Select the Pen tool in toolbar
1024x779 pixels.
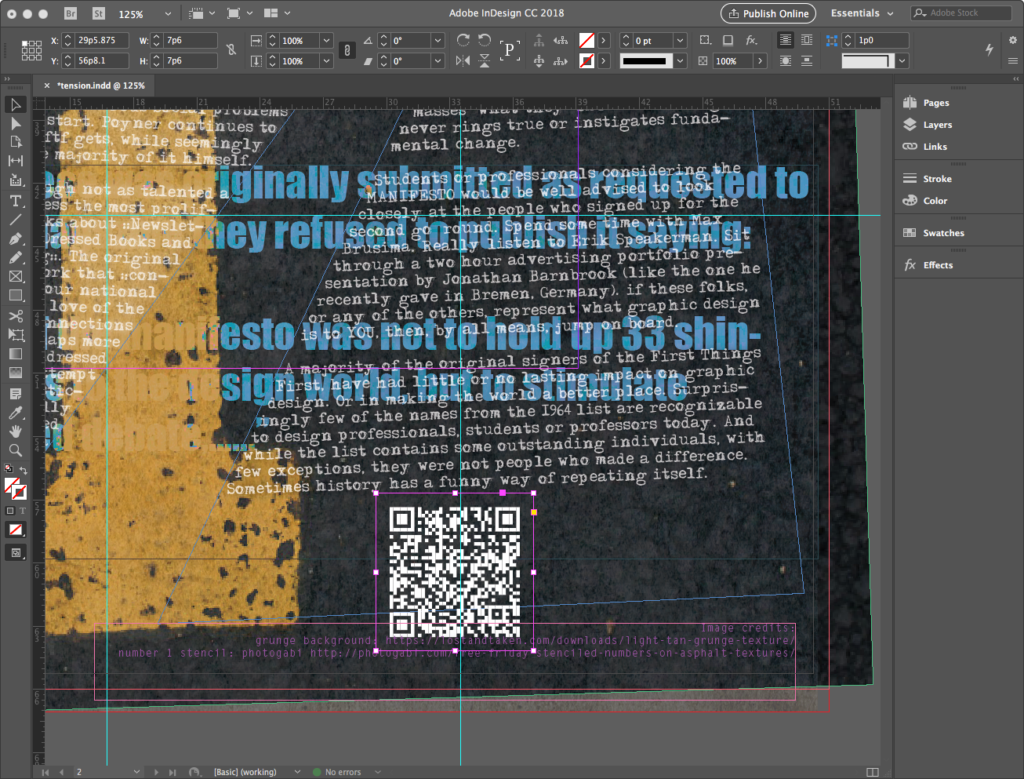16,239
